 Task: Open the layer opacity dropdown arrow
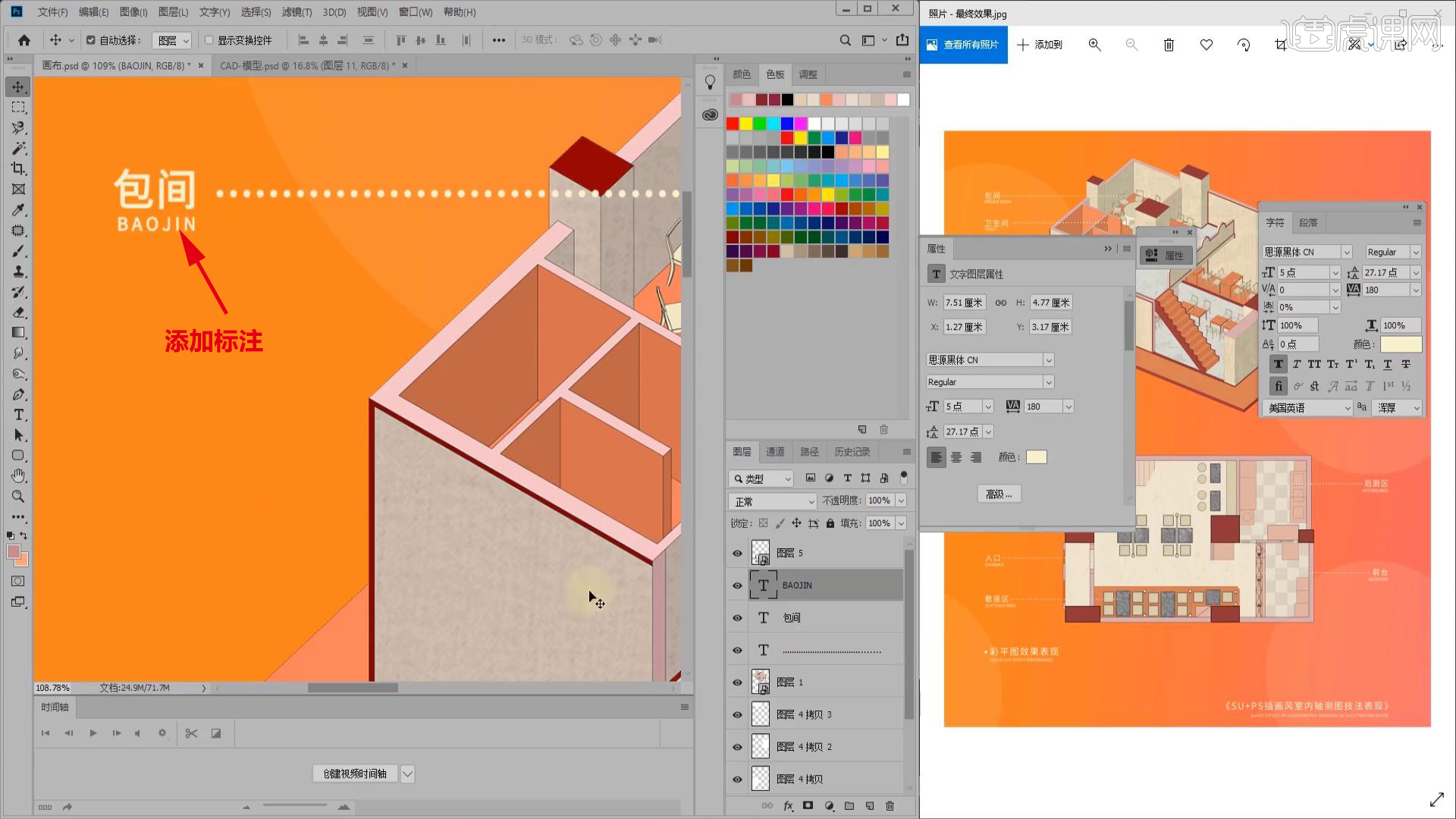pos(901,500)
